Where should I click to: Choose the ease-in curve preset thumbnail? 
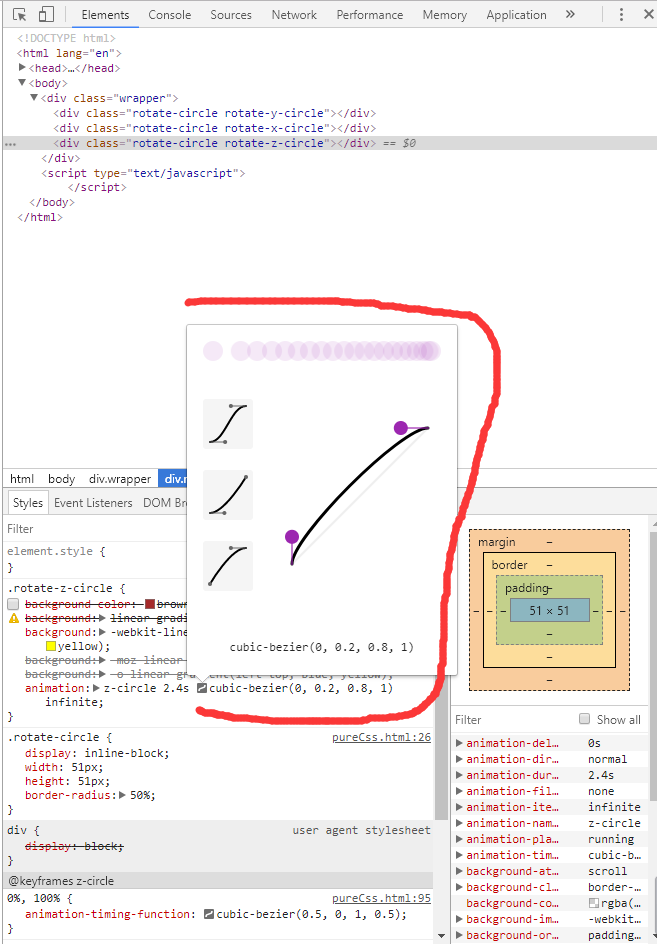[228, 495]
